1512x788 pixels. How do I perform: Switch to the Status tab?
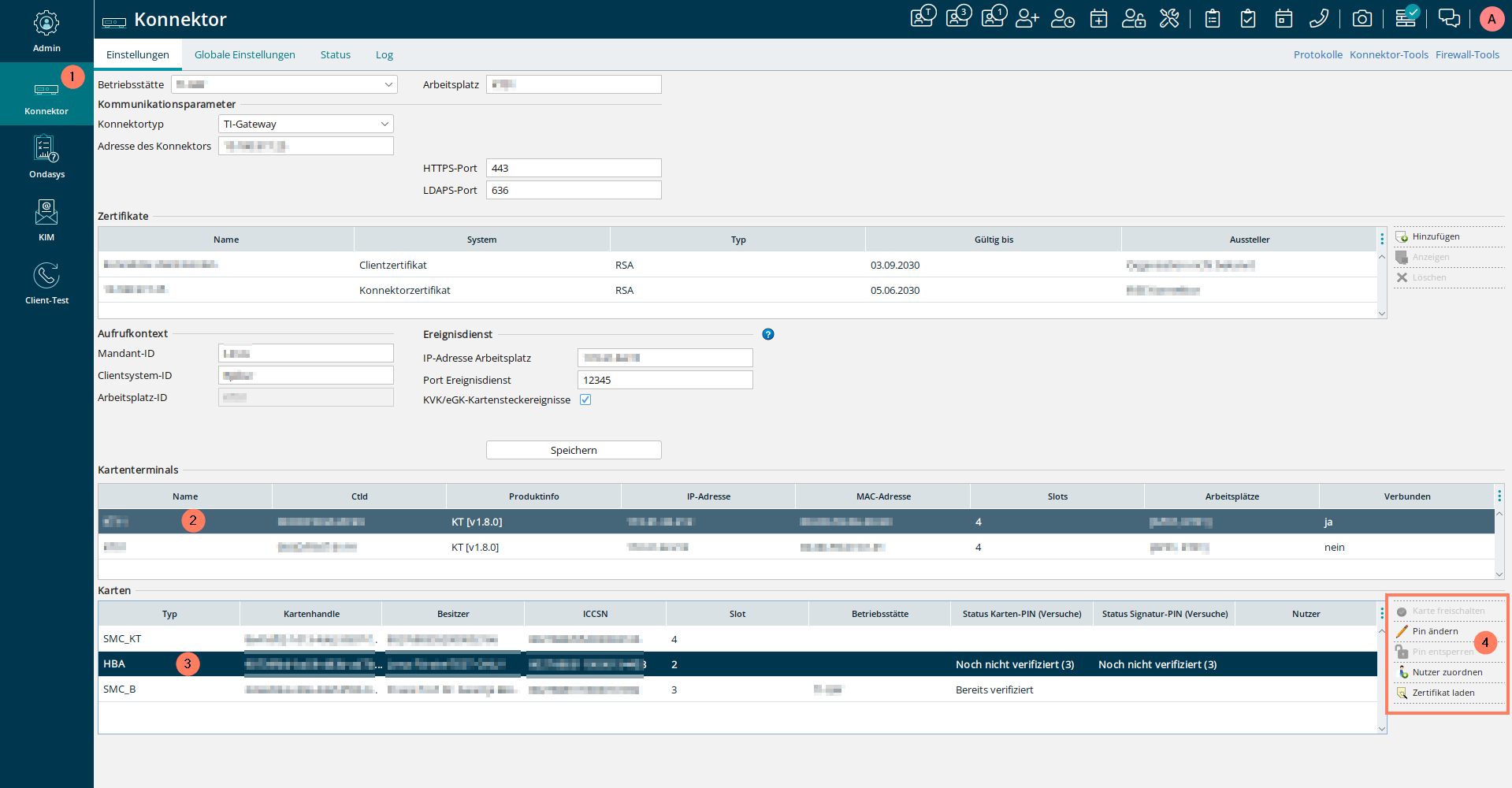[x=336, y=54]
